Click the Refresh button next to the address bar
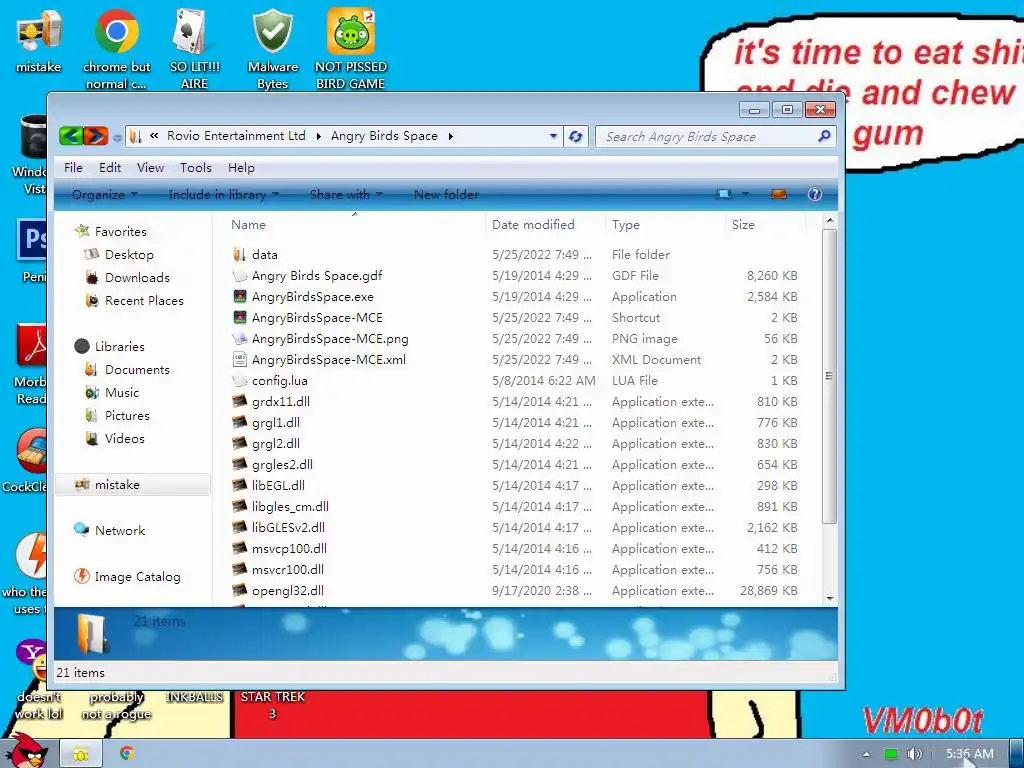1024x768 pixels. [x=575, y=136]
